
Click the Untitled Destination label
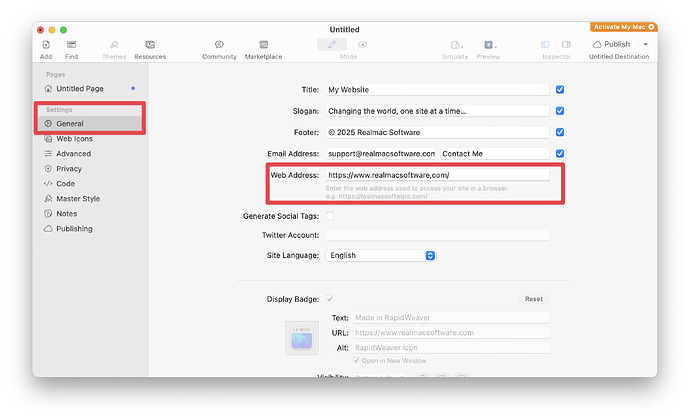point(619,56)
